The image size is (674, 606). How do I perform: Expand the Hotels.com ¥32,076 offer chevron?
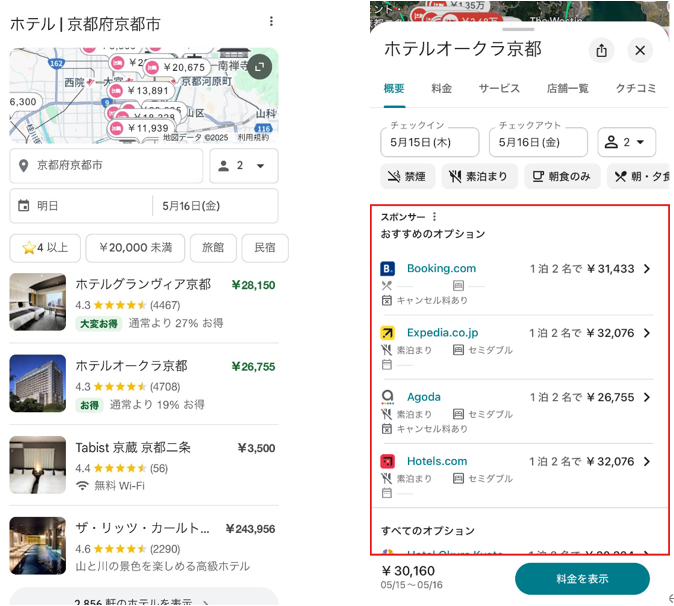click(647, 462)
